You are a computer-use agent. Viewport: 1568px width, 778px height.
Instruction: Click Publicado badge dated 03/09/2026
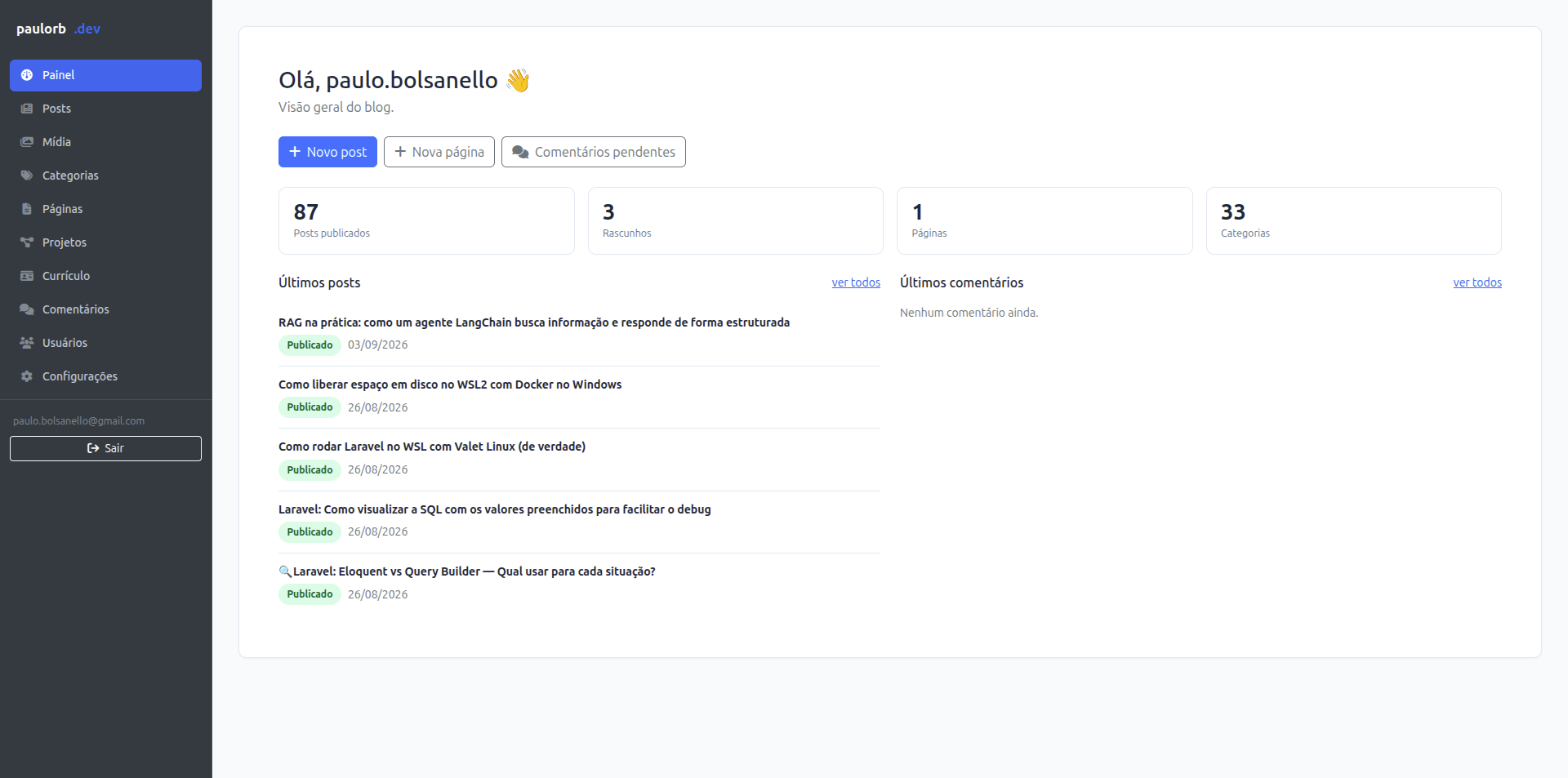[310, 345]
